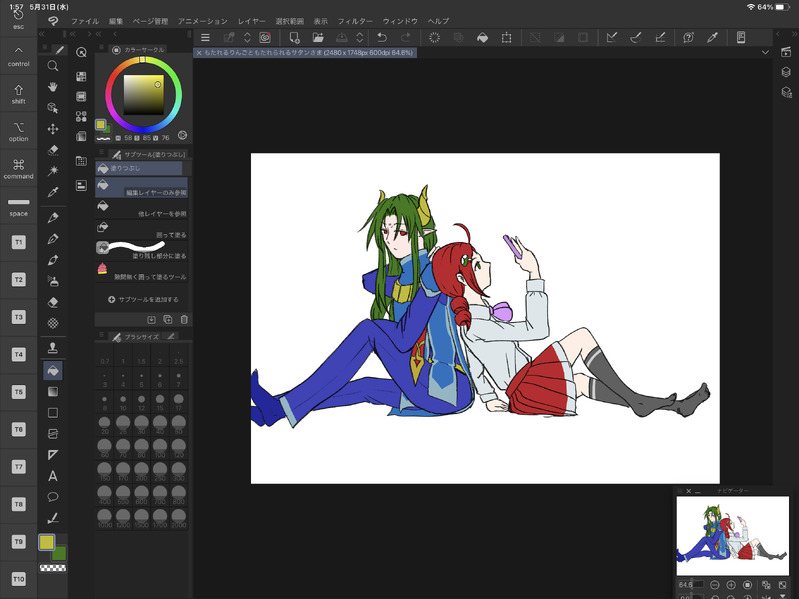The width and height of the screenshot is (799, 599).
Task: Select the Auto Select magic wand tool
Action: (53, 171)
